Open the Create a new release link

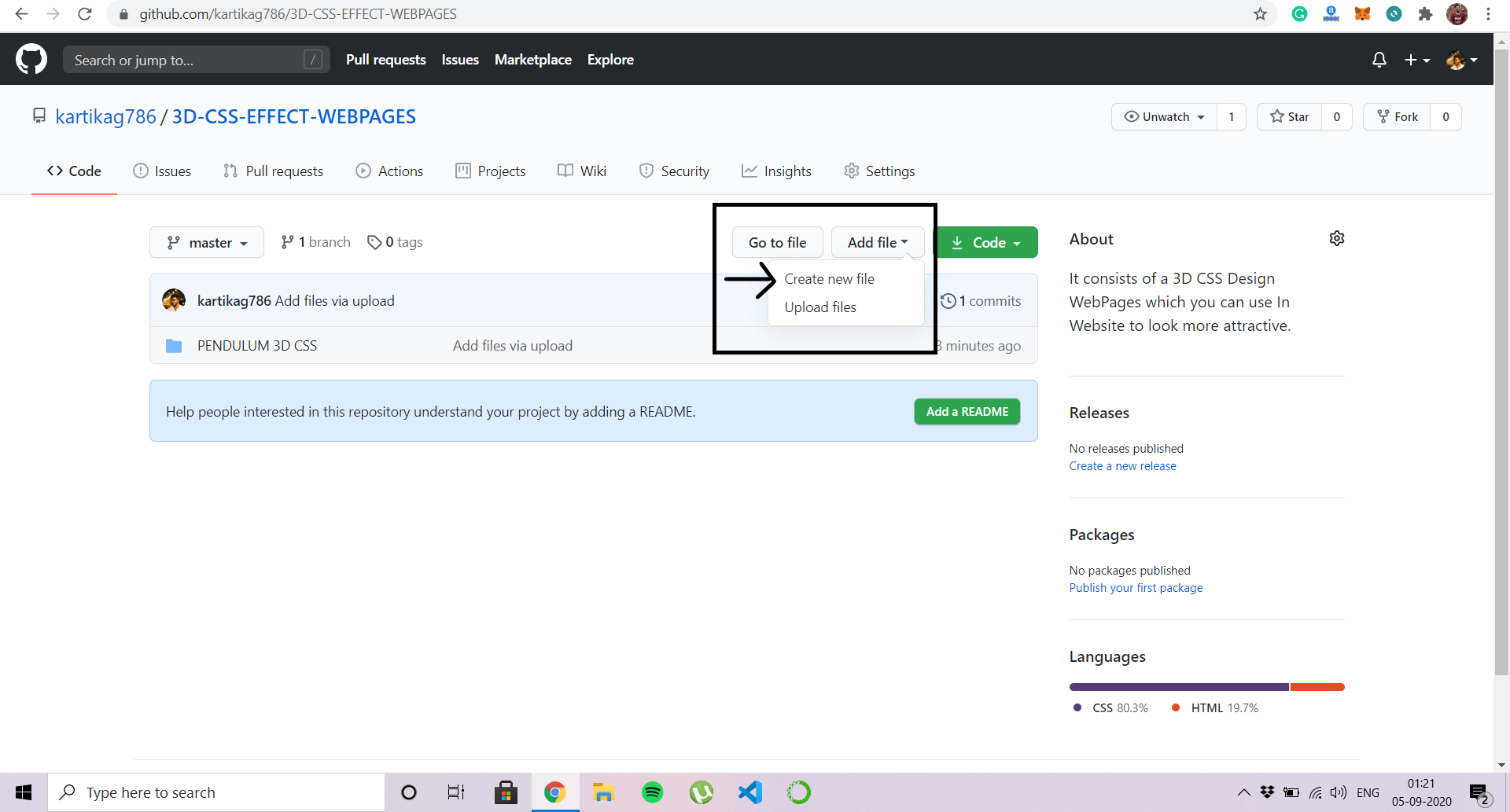pyautogui.click(x=1122, y=465)
